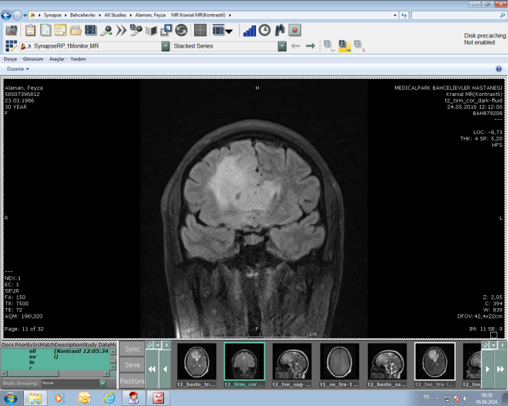The width and height of the screenshot is (508, 406).
Task: Click the grey left arrow beside Stacked Series
Action: point(295,46)
